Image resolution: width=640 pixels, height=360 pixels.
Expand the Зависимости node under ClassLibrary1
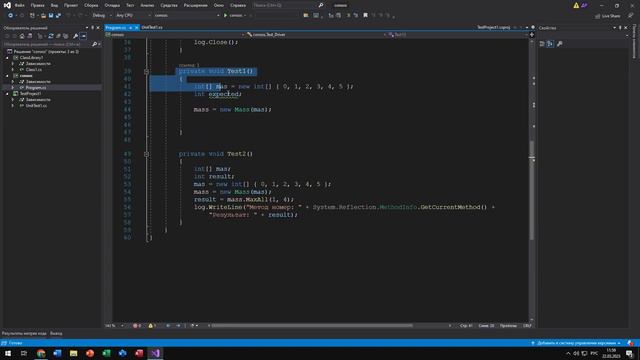[x=13, y=64]
